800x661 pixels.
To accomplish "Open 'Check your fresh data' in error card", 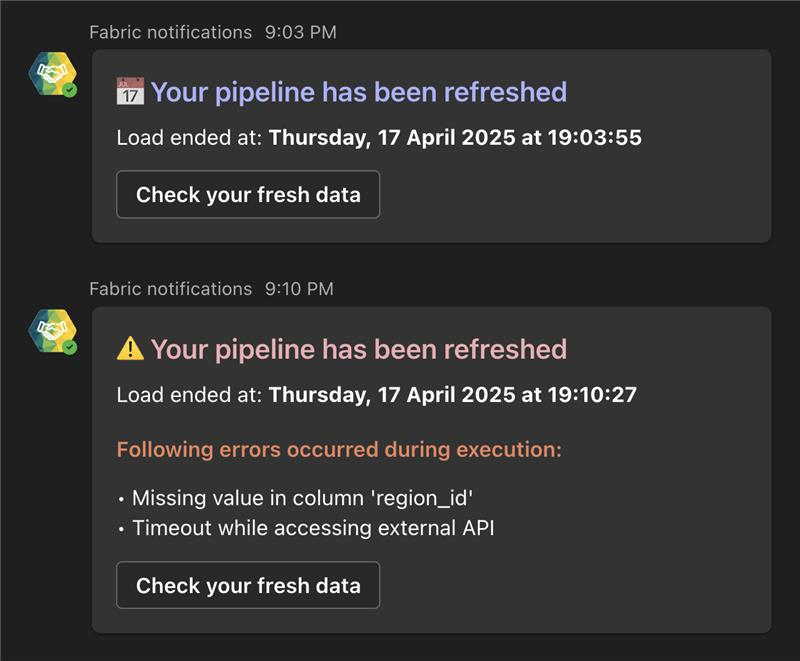I will point(248,586).
